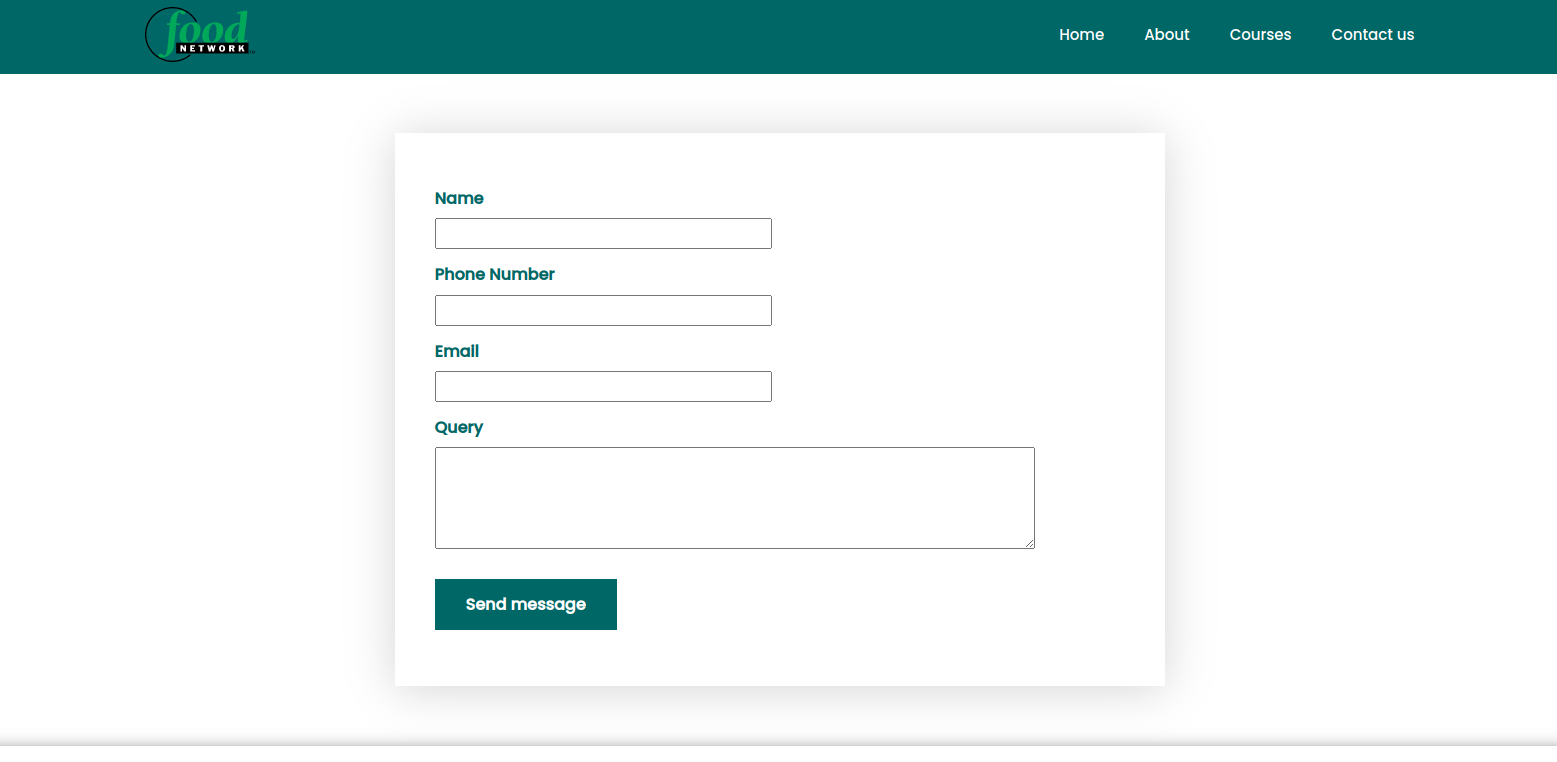The image size is (1557, 762).
Task: Click the Query textarea resize handle
Action: [x=1029, y=544]
